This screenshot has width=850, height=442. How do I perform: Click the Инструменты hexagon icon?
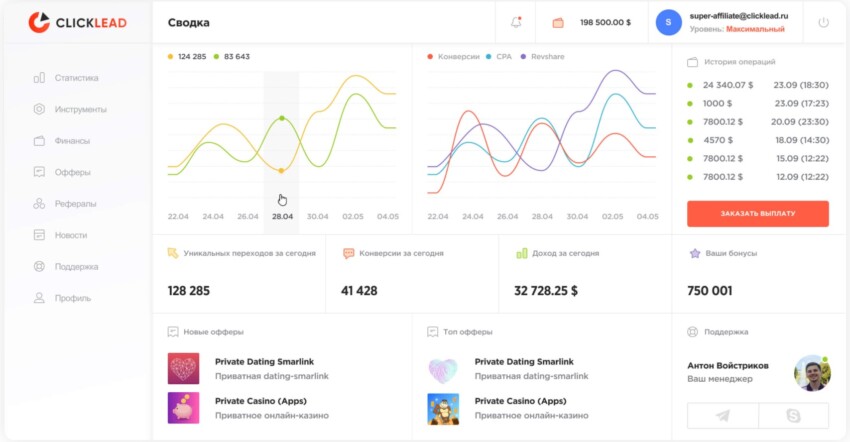coord(39,109)
